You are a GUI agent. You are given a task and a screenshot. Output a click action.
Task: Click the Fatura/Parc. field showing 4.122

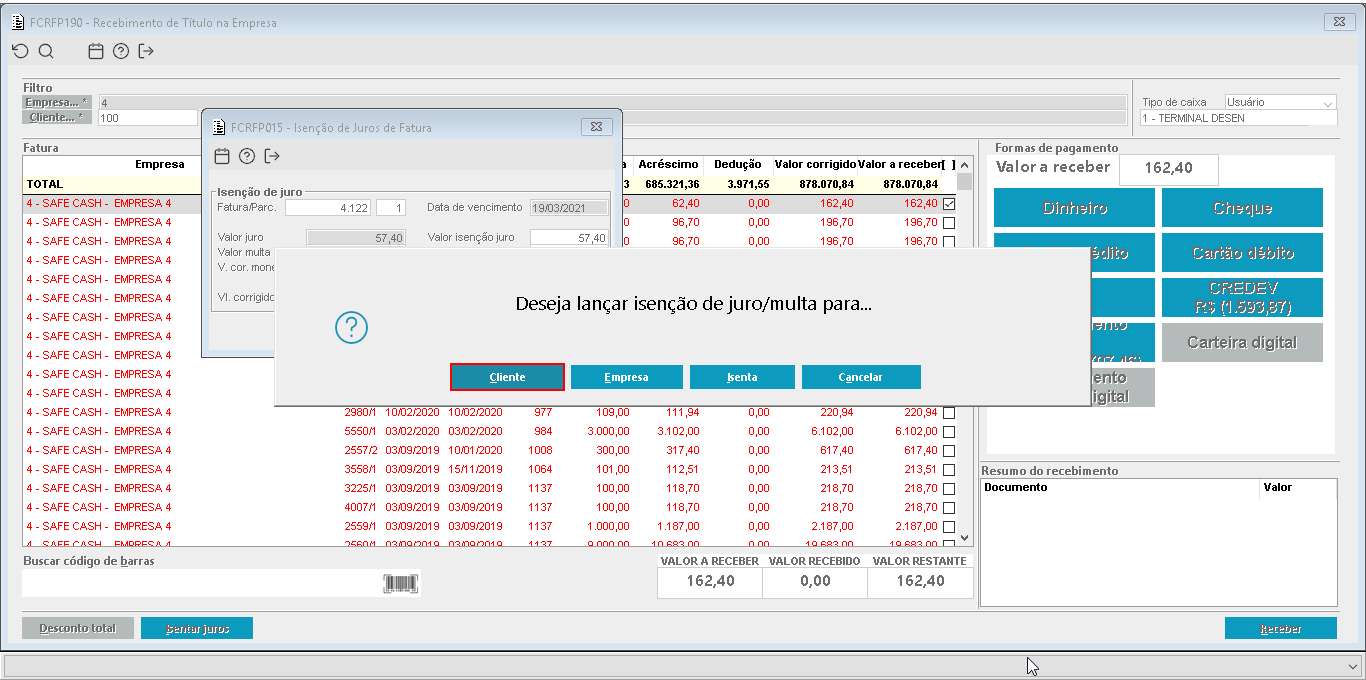point(328,208)
